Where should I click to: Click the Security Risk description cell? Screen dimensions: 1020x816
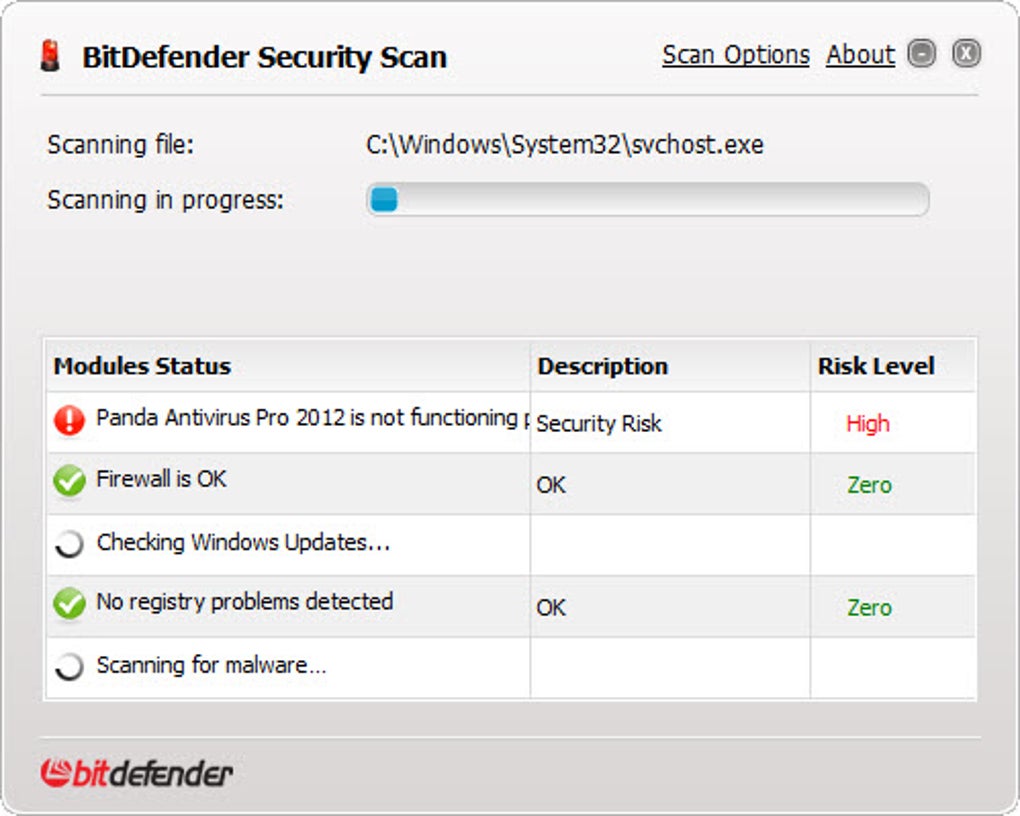[x=598, y=424]
